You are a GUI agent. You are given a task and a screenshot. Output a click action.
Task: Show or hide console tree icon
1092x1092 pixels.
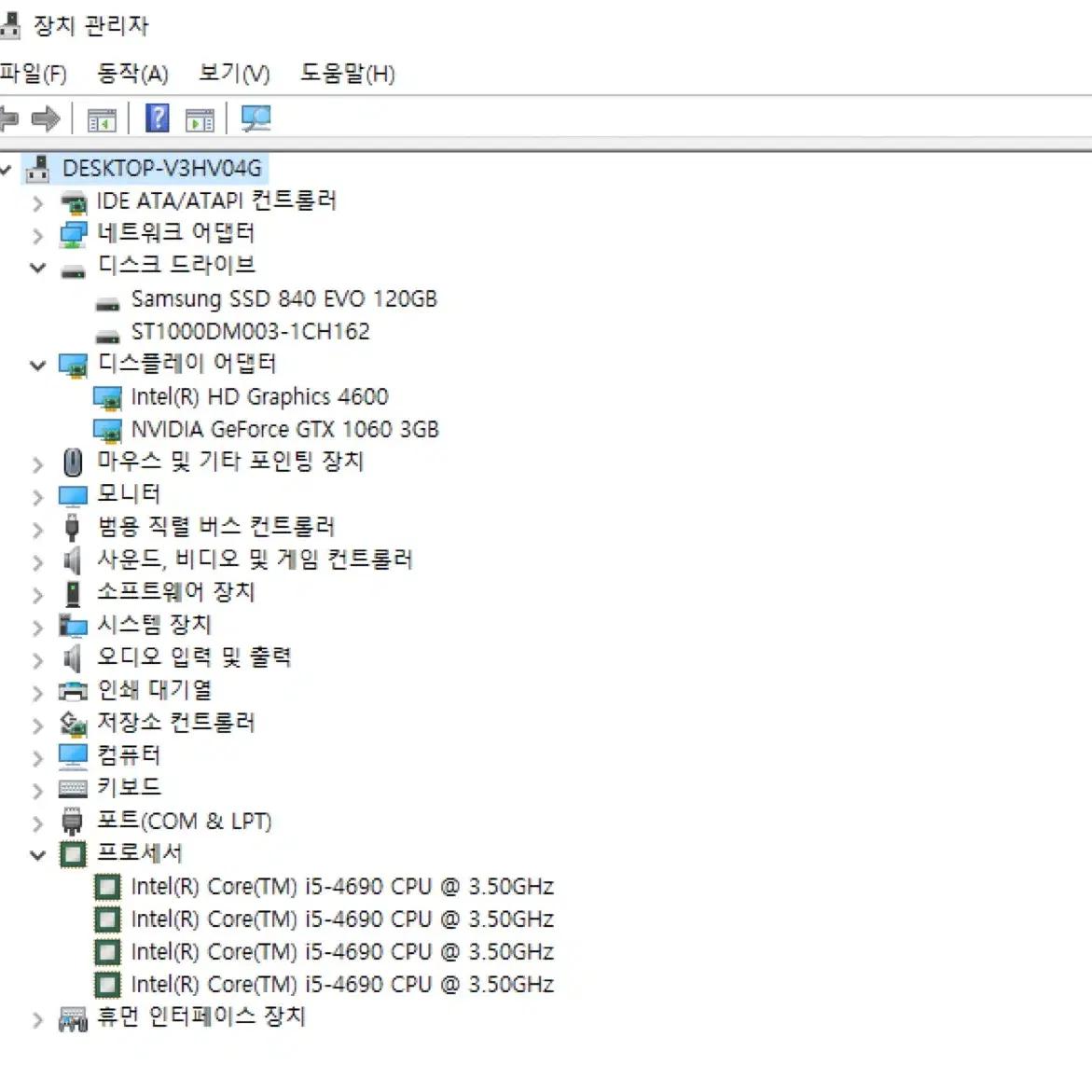pos(102,120)
